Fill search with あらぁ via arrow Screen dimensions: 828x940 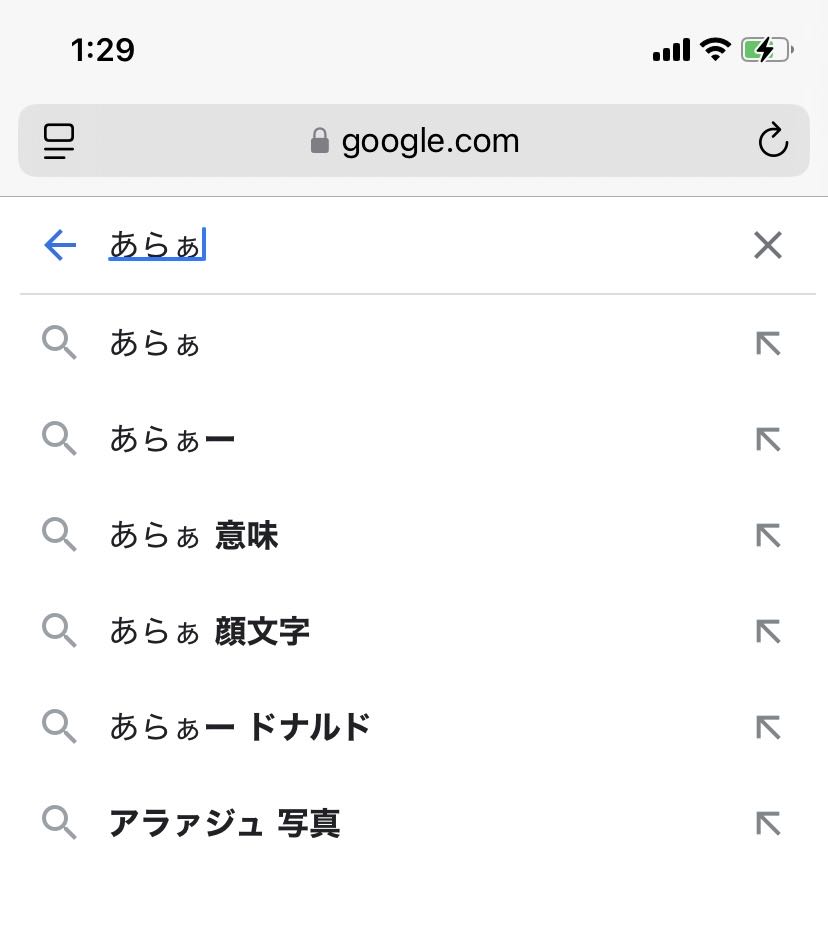click(x=767, y=344)
